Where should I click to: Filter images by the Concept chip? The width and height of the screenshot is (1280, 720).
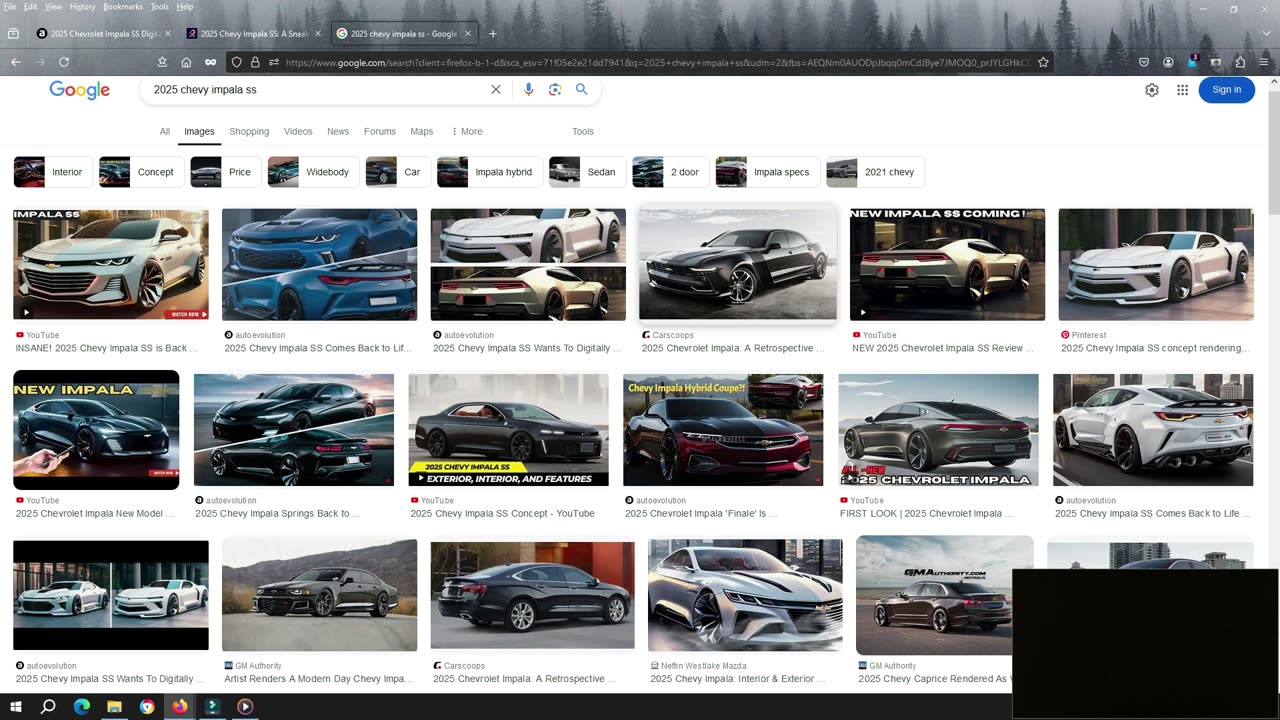pos(140,172)
